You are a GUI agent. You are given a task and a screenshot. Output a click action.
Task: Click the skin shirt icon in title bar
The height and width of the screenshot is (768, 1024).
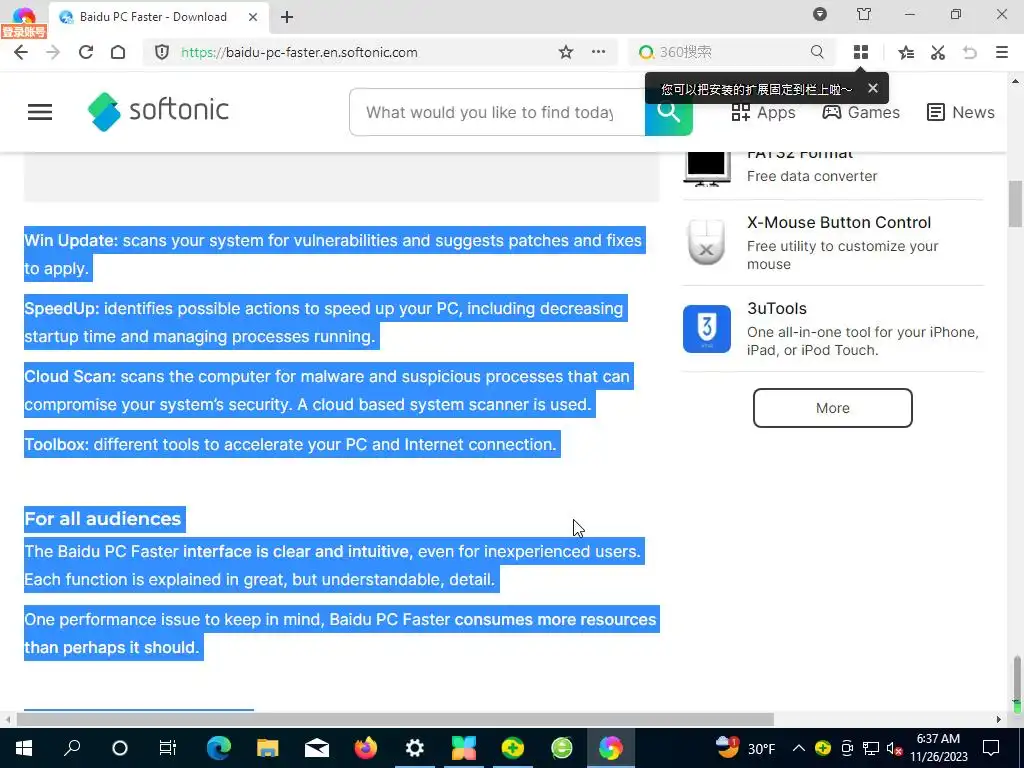tap(864, 14)
